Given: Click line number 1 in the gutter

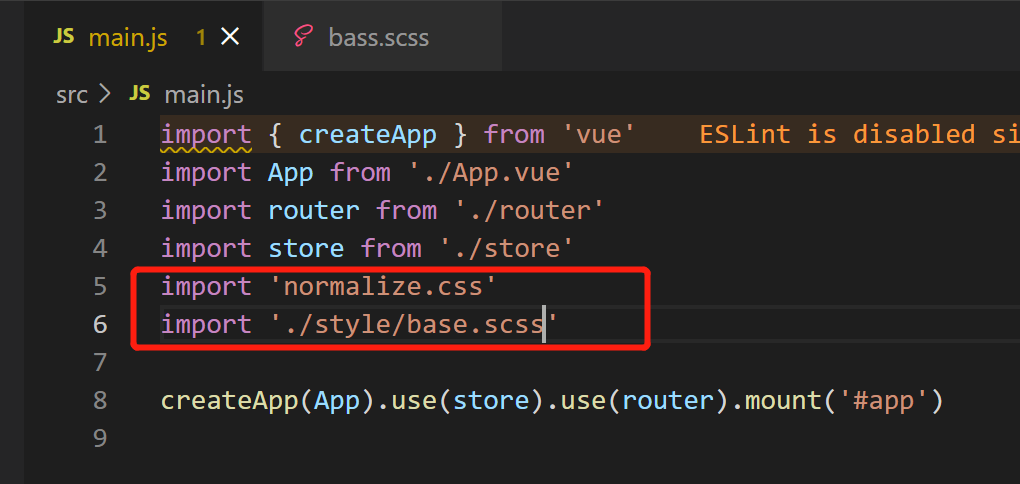Looking at the screenshot, I should (99, 134).
